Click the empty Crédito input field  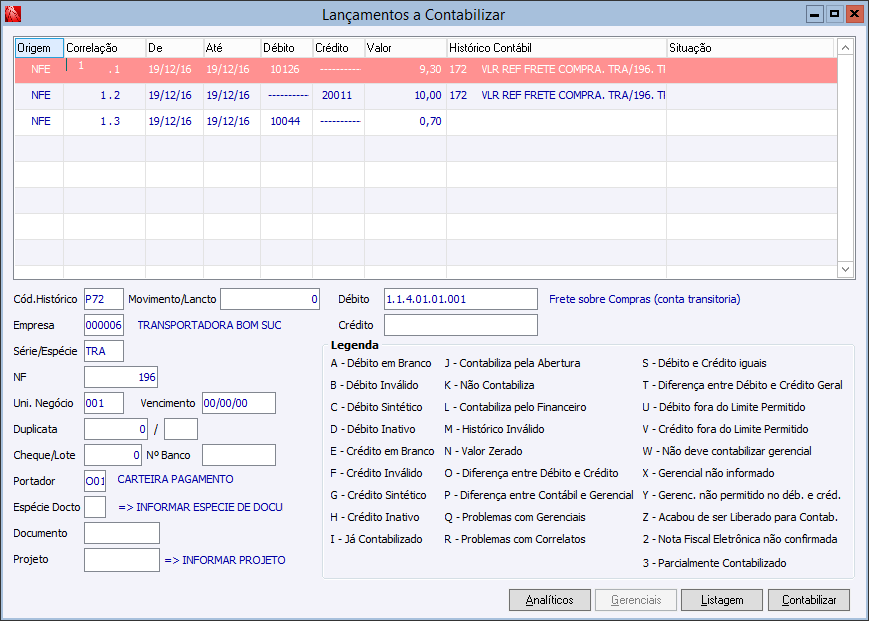(461, 325)
